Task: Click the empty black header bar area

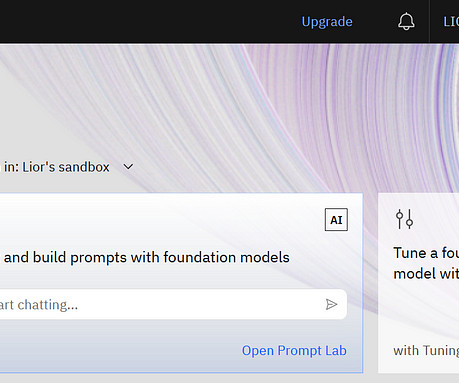Action: pos(150,22)
